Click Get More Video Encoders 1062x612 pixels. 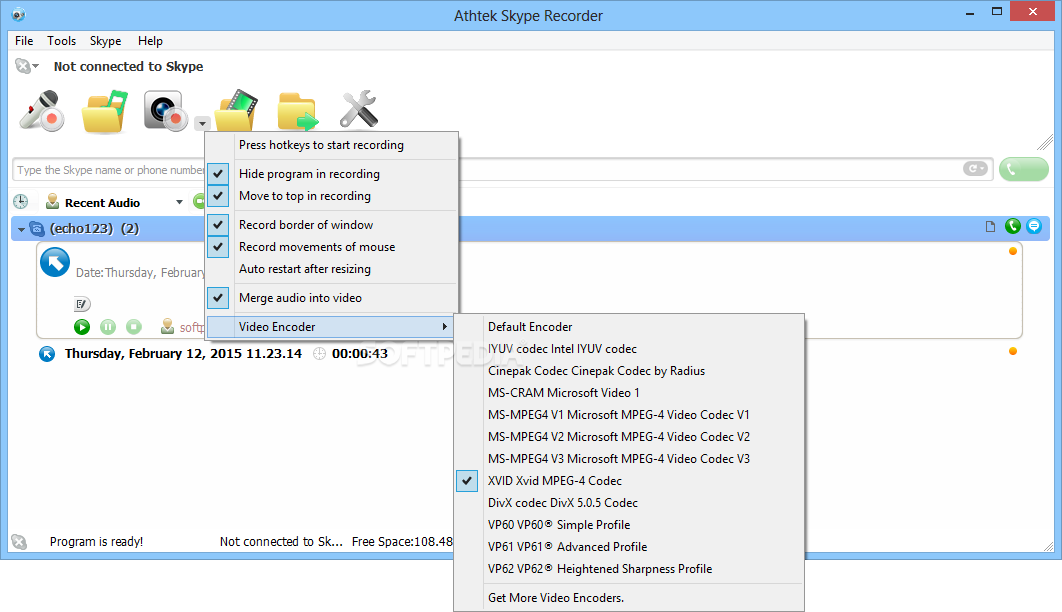(x=629, y=598)
